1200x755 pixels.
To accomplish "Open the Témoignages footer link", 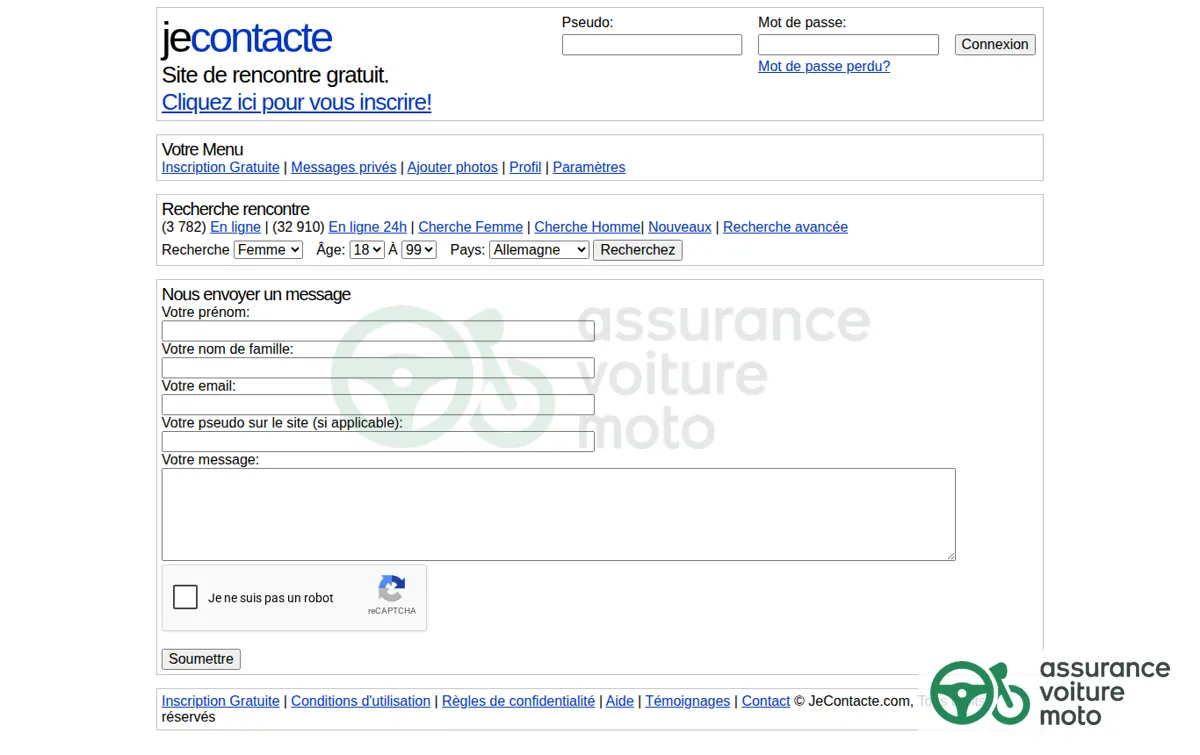I will pos(688,701).
